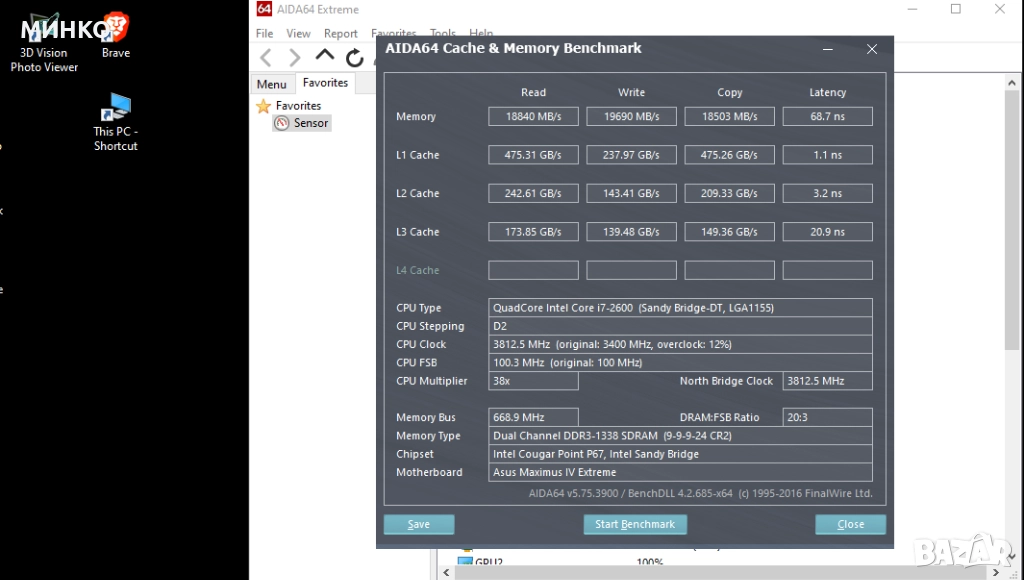Screen dimensions: 1024x580
Task: Click the Back arrow in AIDA64 toolbar
Action: click(266, 58)
